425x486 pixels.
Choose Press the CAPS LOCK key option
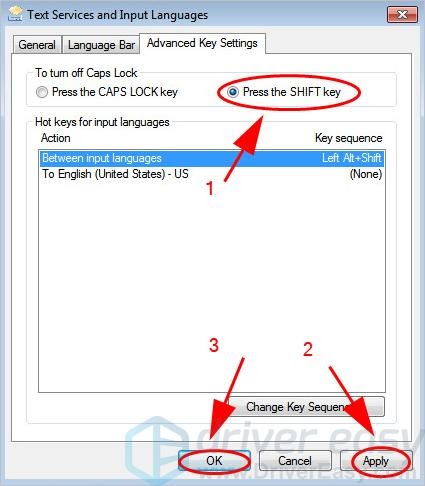click(x=107, y=92)
